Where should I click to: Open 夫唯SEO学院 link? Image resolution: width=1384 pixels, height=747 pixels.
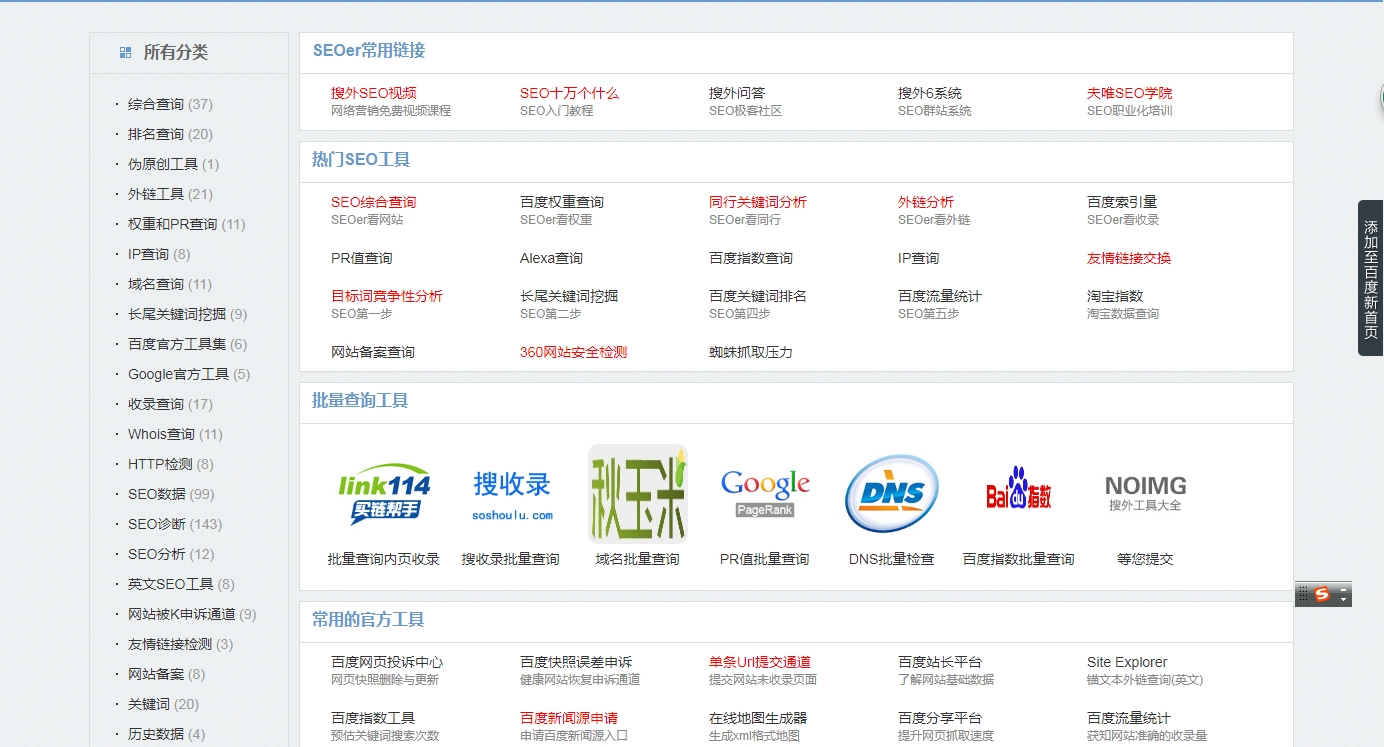[1130, 93]
